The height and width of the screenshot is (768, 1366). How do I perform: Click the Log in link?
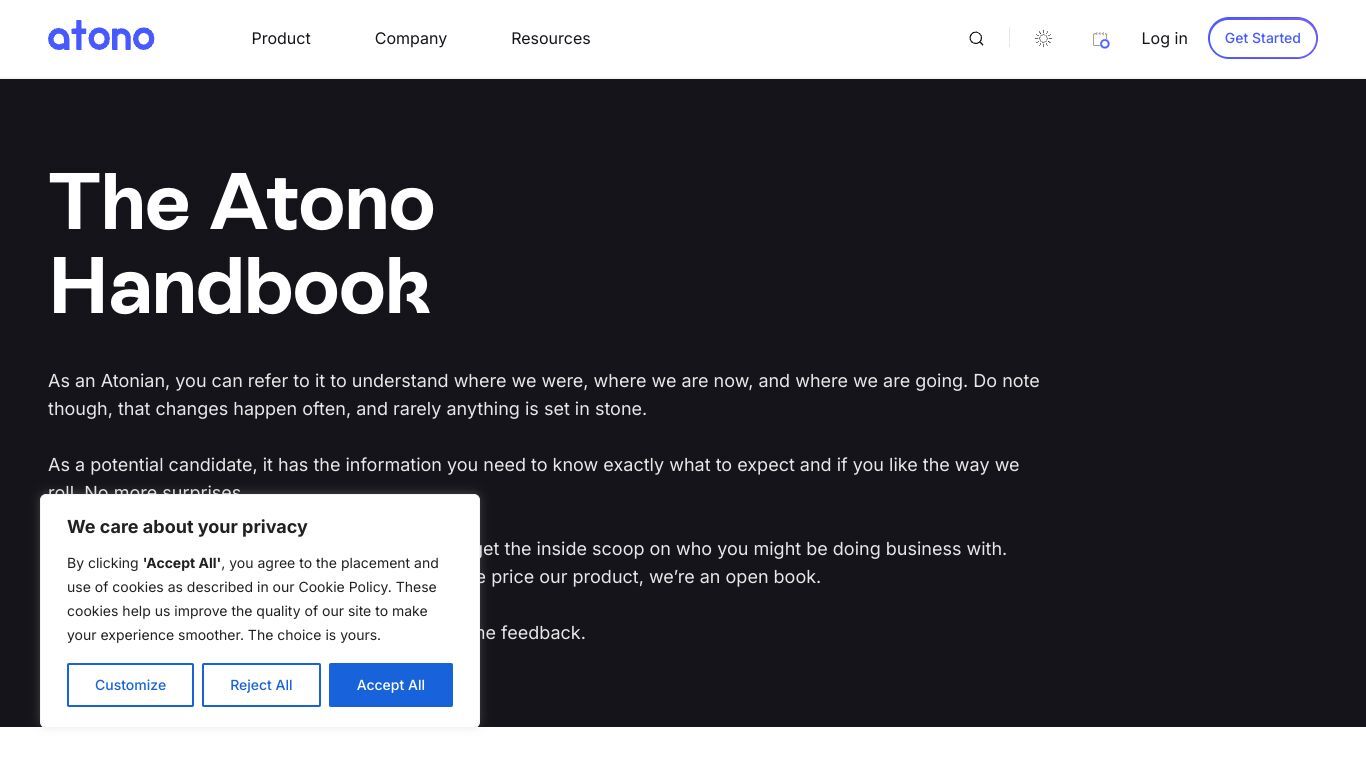[x=1164, y=38]
